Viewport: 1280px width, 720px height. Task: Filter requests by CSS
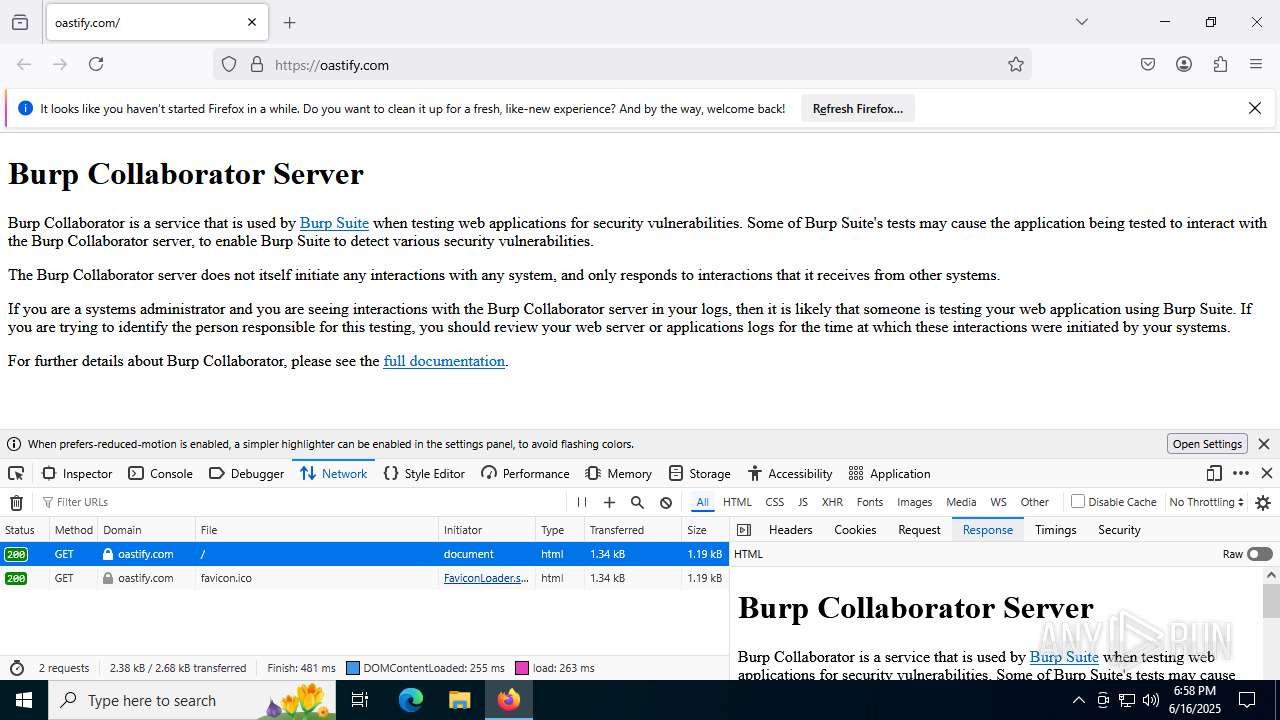[775, 502]
